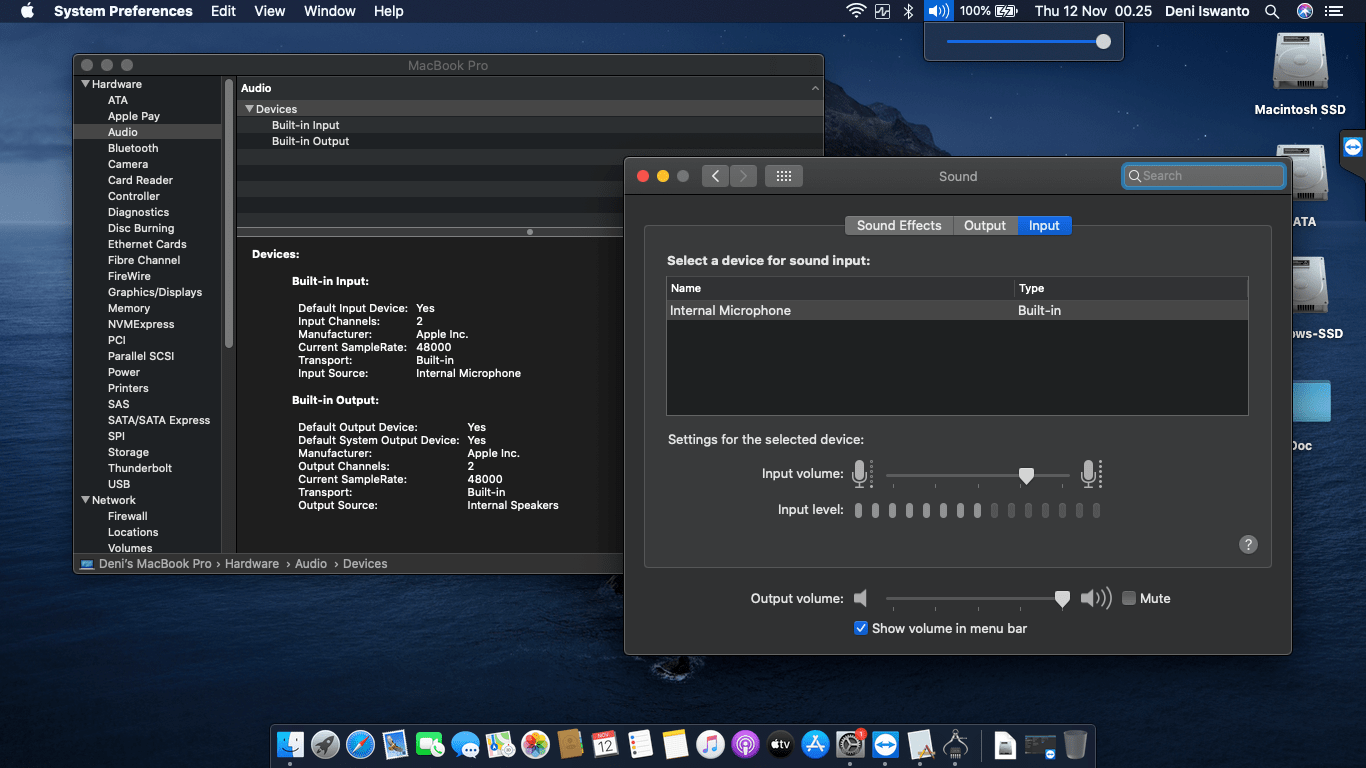Select USB in the Hardware sidebar
The image size is (1366, 768).
[x=119, y=484]
